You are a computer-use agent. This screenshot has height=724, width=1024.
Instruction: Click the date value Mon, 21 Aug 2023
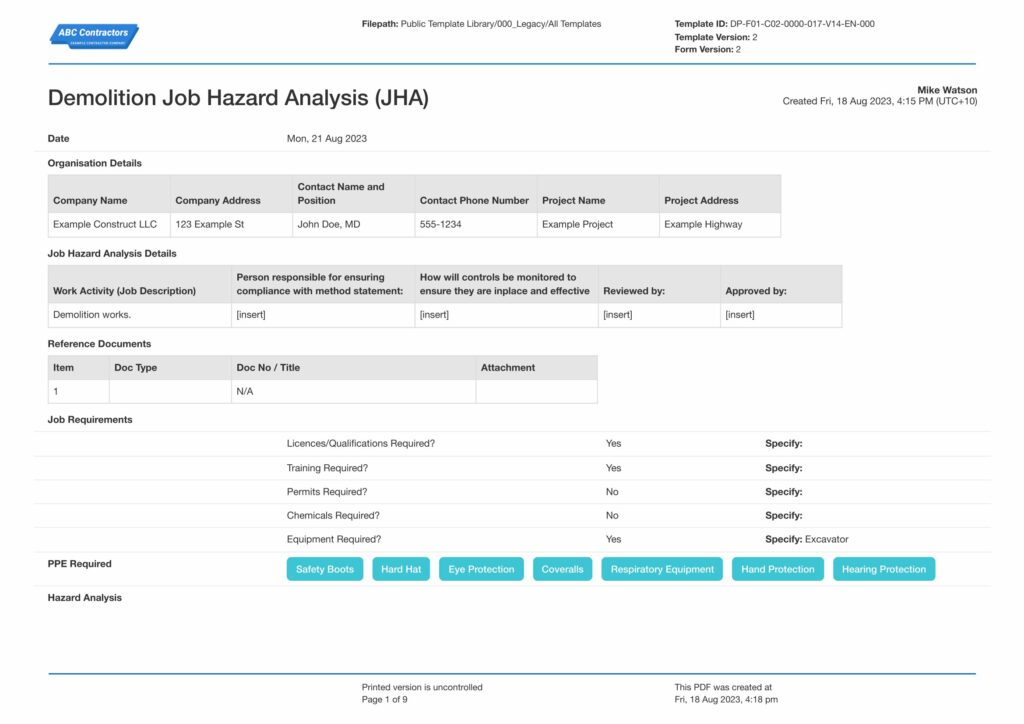[327, 138]
